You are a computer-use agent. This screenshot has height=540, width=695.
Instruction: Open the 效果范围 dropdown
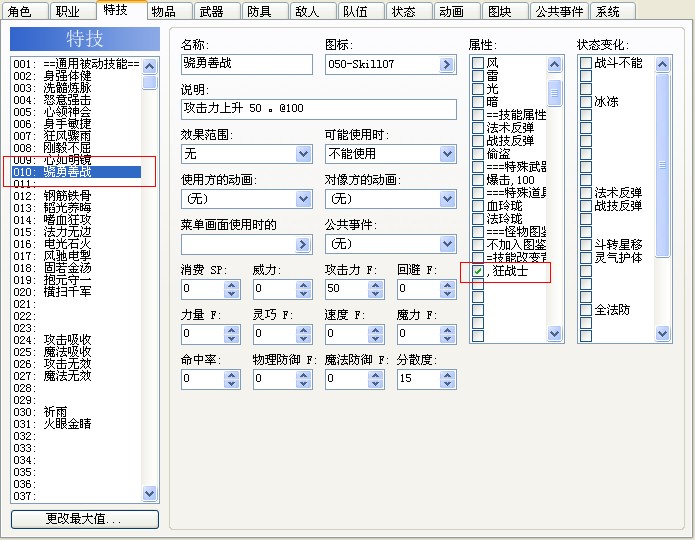(x=247, y=154)
